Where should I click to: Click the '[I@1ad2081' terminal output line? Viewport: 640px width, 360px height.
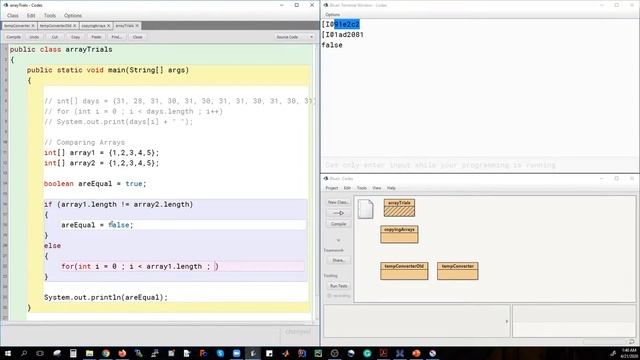click(342, 35)
